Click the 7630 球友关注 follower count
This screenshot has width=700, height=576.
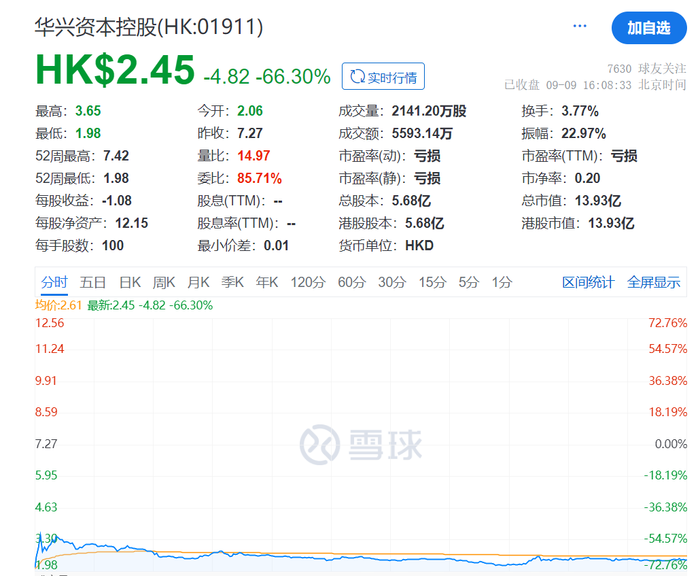pyautogui.click(x=646, y=69)
